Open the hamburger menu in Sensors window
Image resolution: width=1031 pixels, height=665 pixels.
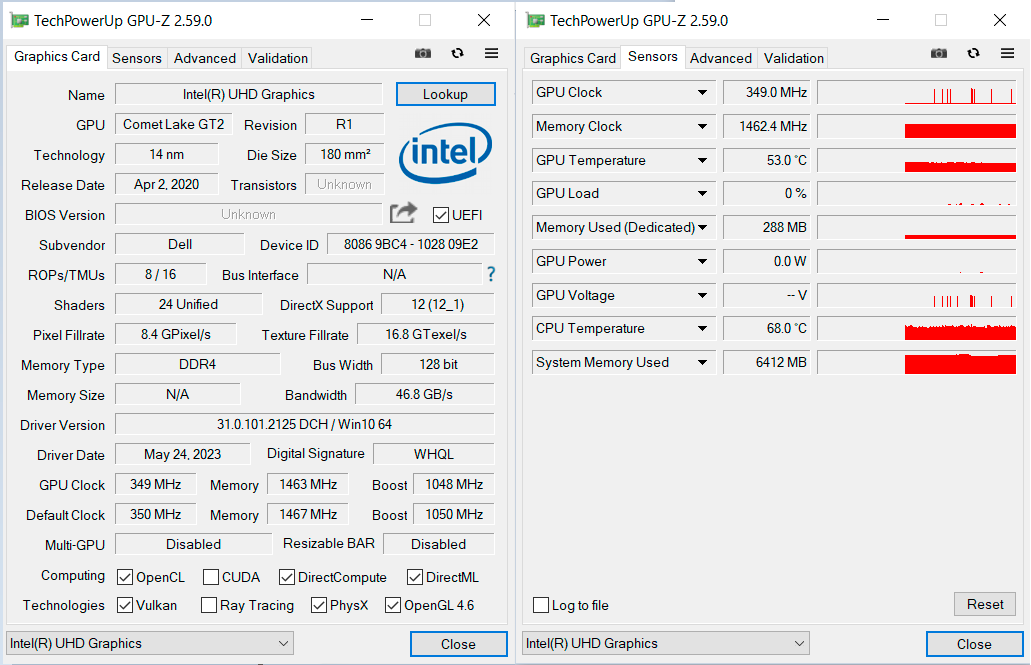[x=1007, y=54]
